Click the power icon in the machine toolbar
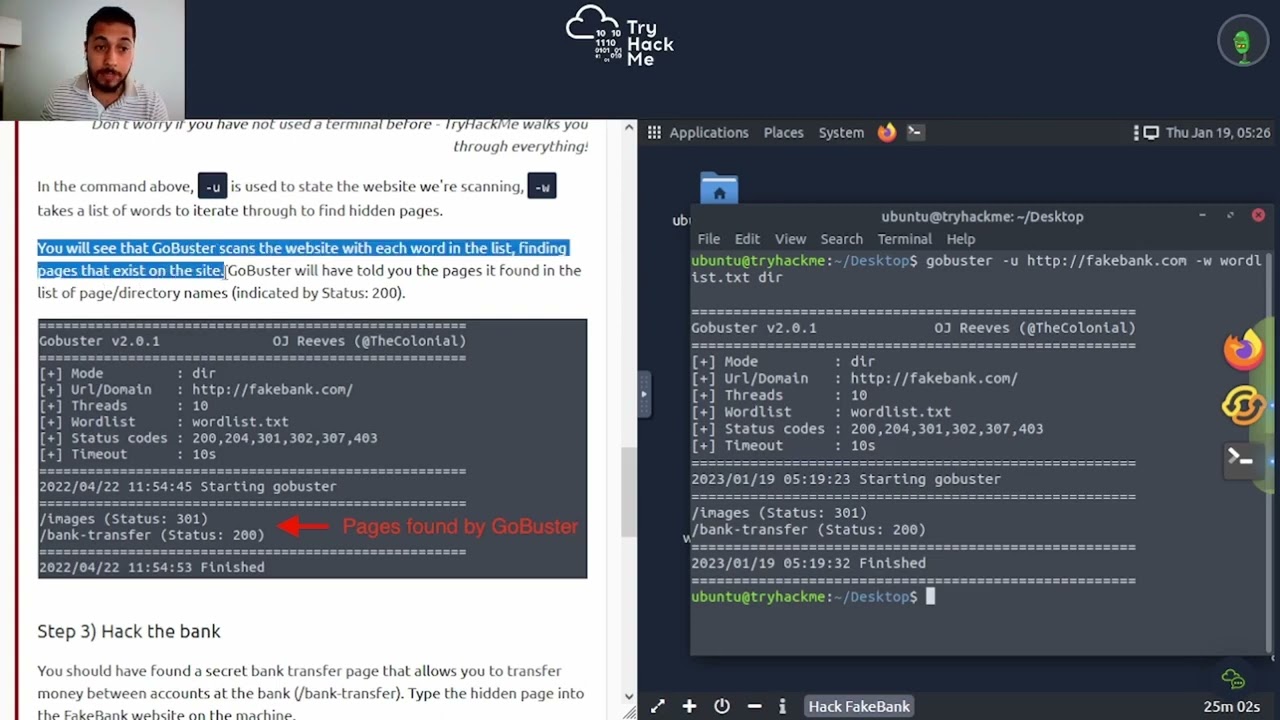Screen dimensions: 1280x720 pos(722,706)
